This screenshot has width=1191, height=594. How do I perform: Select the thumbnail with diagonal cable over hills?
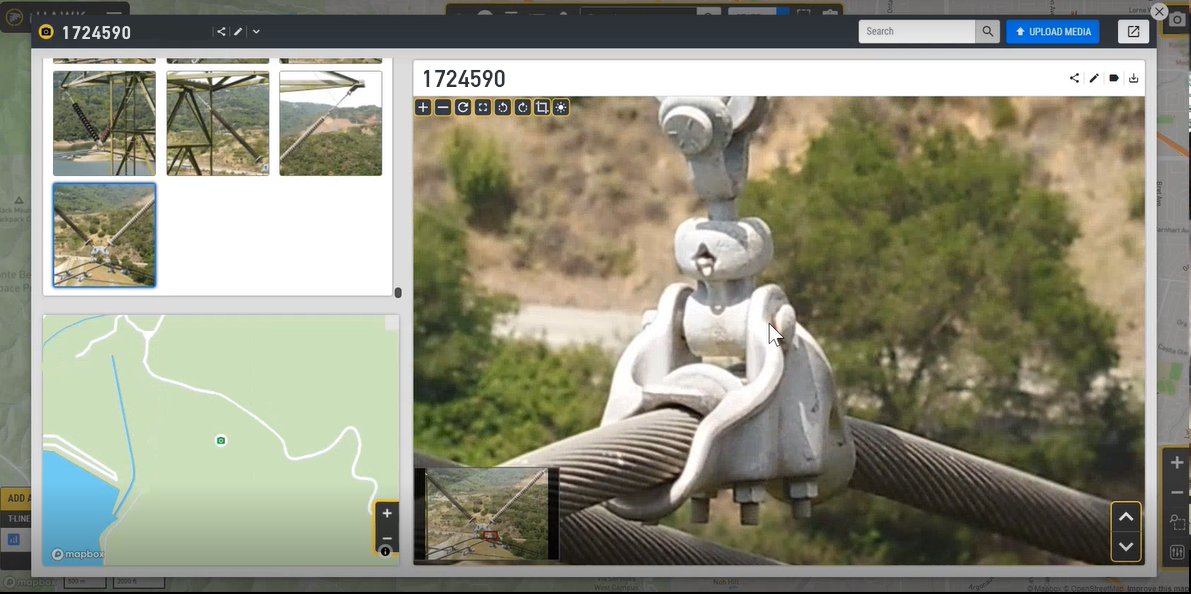point(330,123)
